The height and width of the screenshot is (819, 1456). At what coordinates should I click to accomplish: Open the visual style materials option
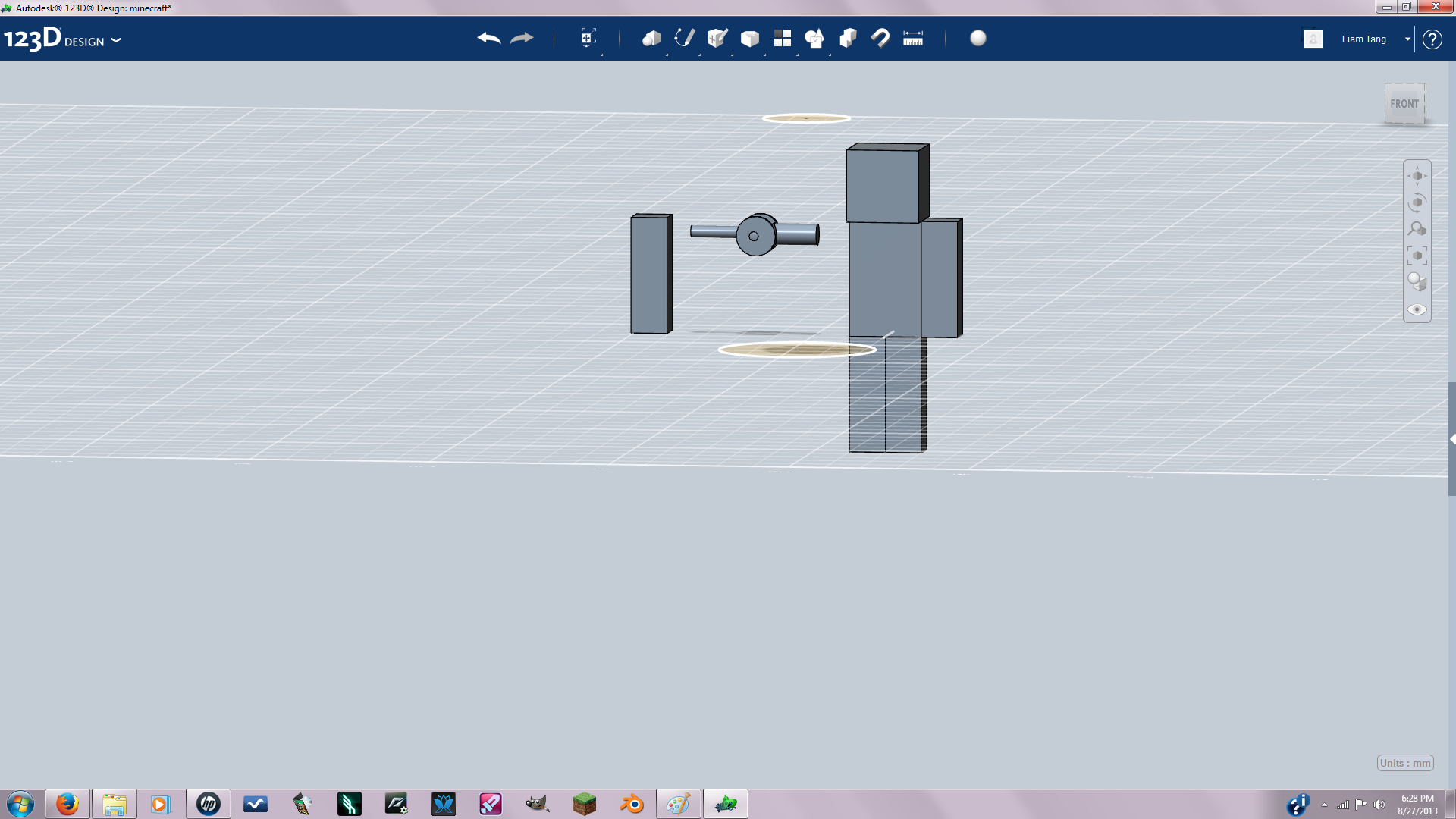1417,282
